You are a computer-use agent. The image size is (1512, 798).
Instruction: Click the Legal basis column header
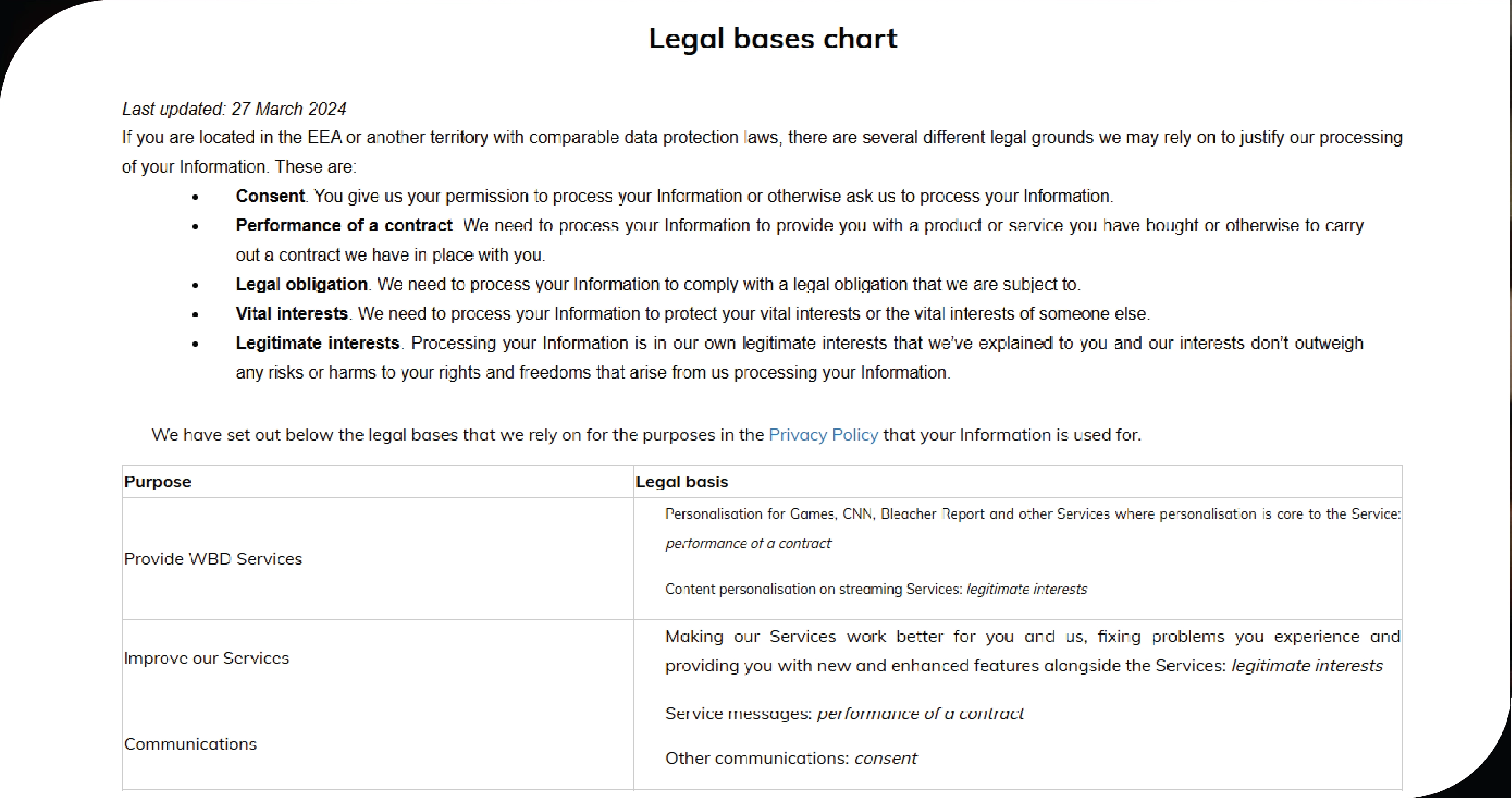pos(681,482)
